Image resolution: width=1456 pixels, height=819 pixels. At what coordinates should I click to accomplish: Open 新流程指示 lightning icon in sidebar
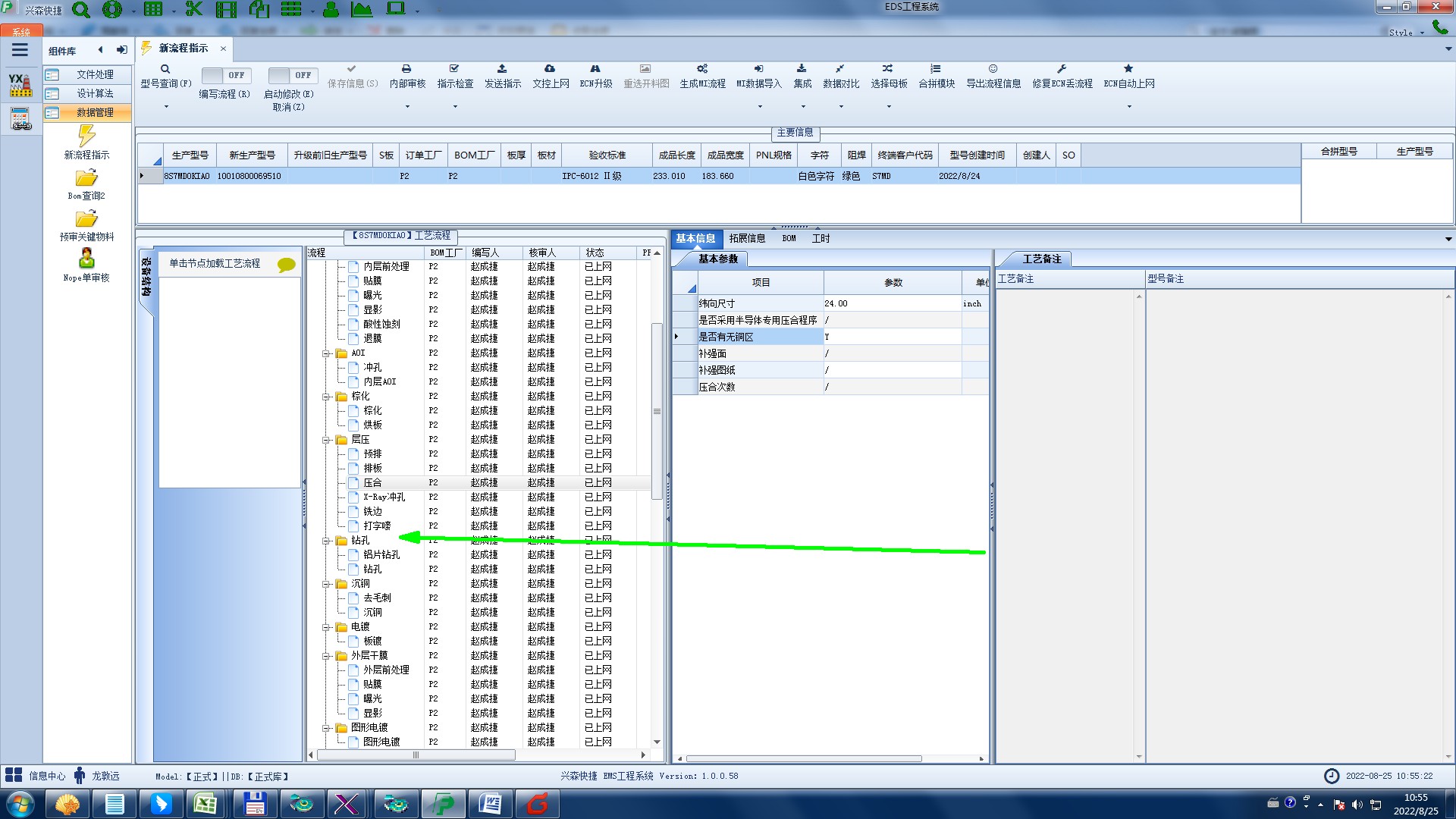(x=86, y=136)
